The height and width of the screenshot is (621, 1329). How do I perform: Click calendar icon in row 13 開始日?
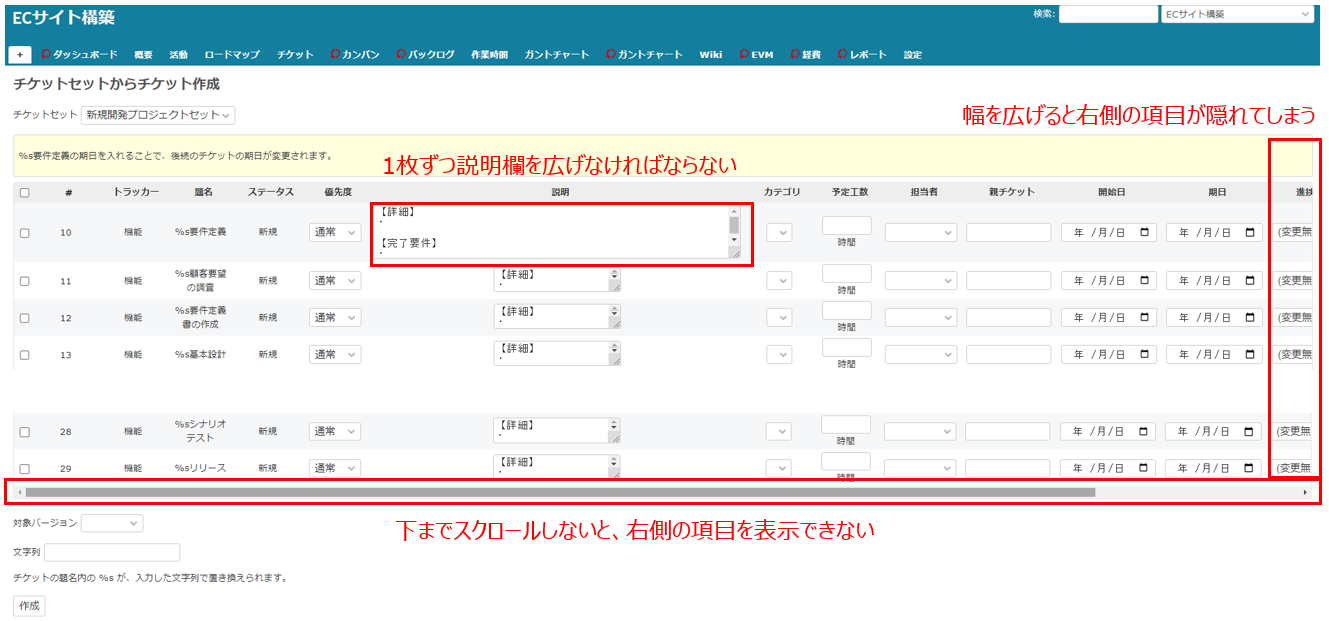pyautogui.click(x=1144, y=355)
